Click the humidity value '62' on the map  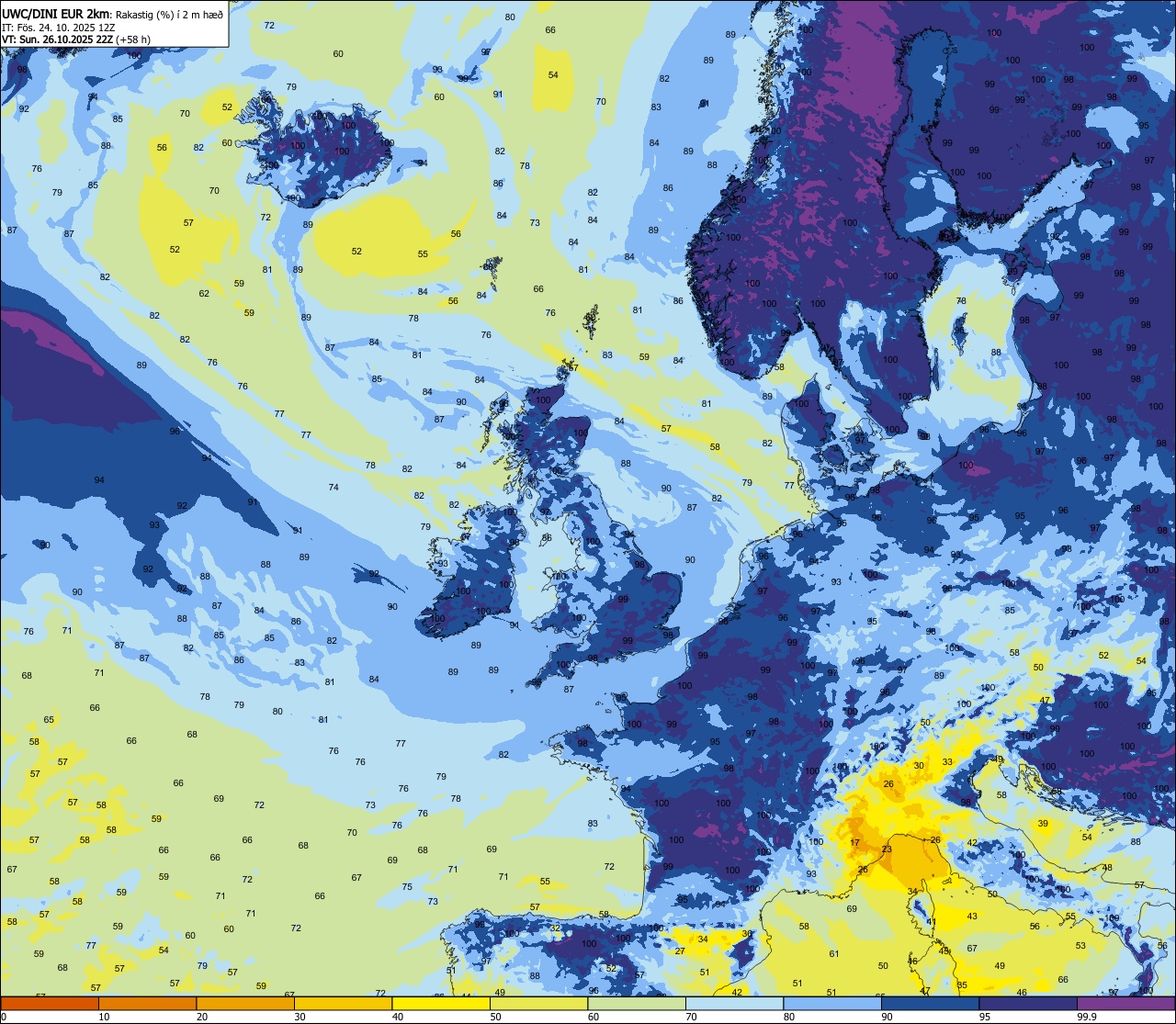coord(204,294)
